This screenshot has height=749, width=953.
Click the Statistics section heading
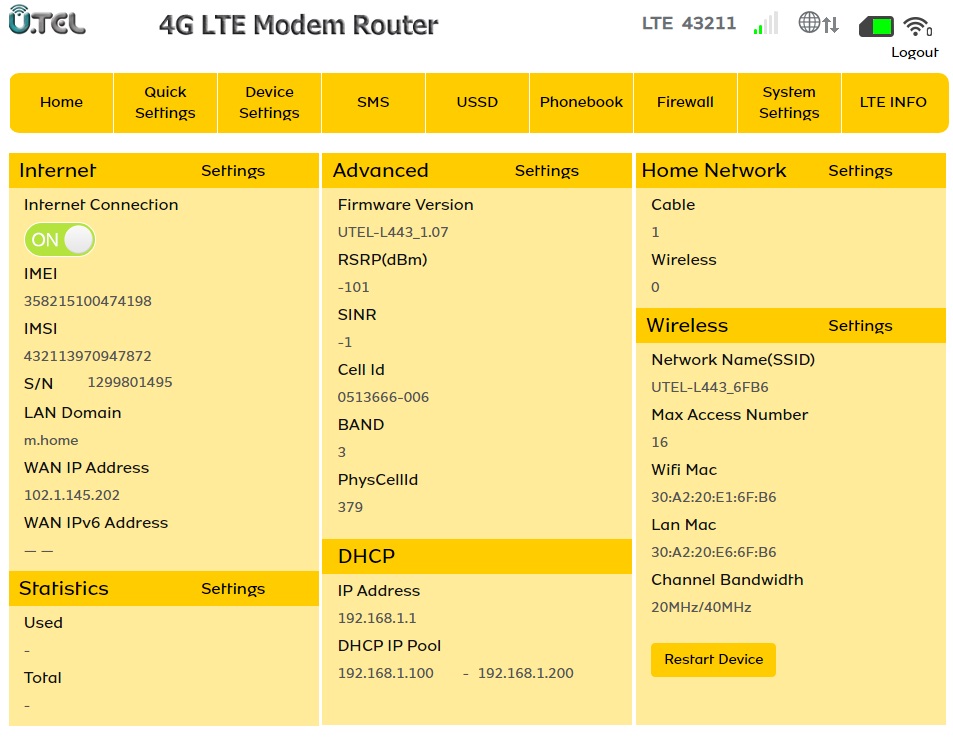click(x=64, y=588)
